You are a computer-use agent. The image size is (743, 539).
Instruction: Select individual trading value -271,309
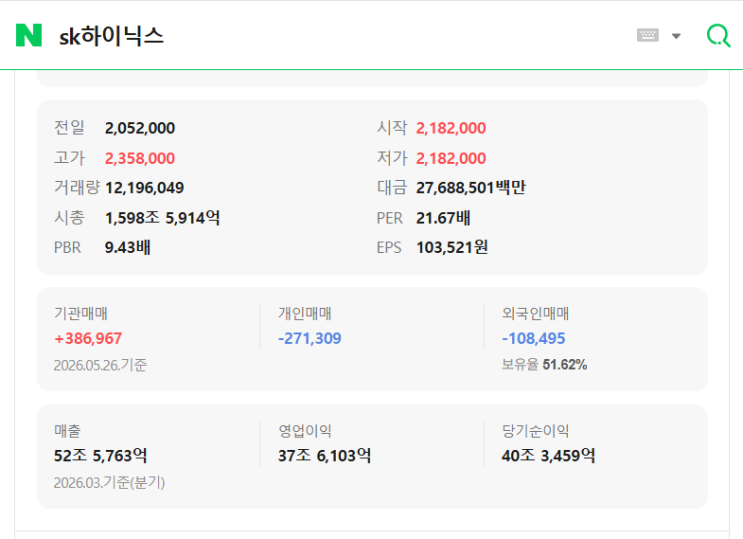point(309,338)
